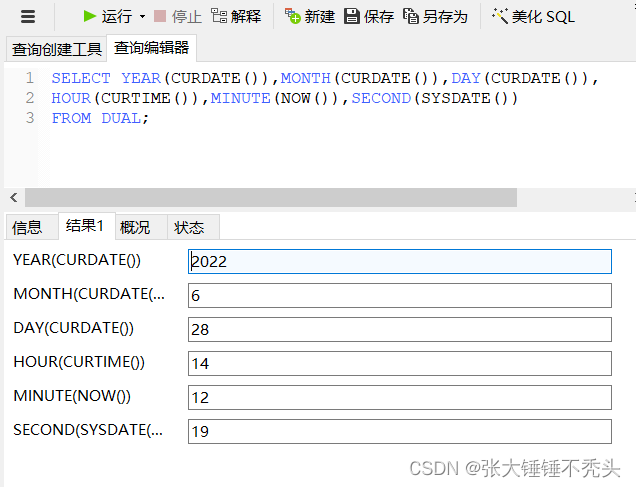This screenshot has height=487, width=636.
Task: Click the SECOND(SYSDATE()) field showing 19
Action: coord(400,431)
